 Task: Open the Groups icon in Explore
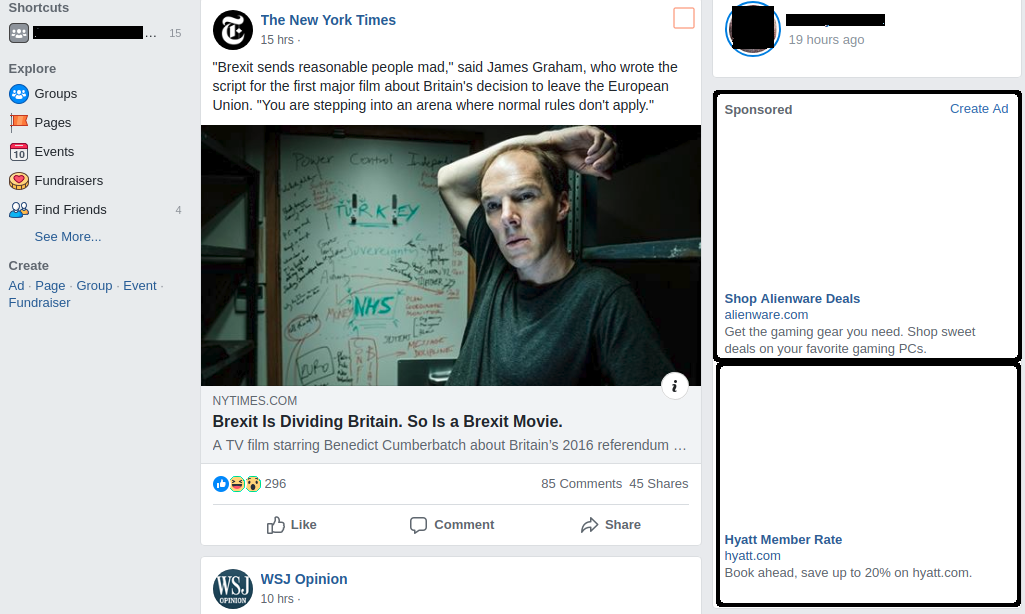[19, 94]
